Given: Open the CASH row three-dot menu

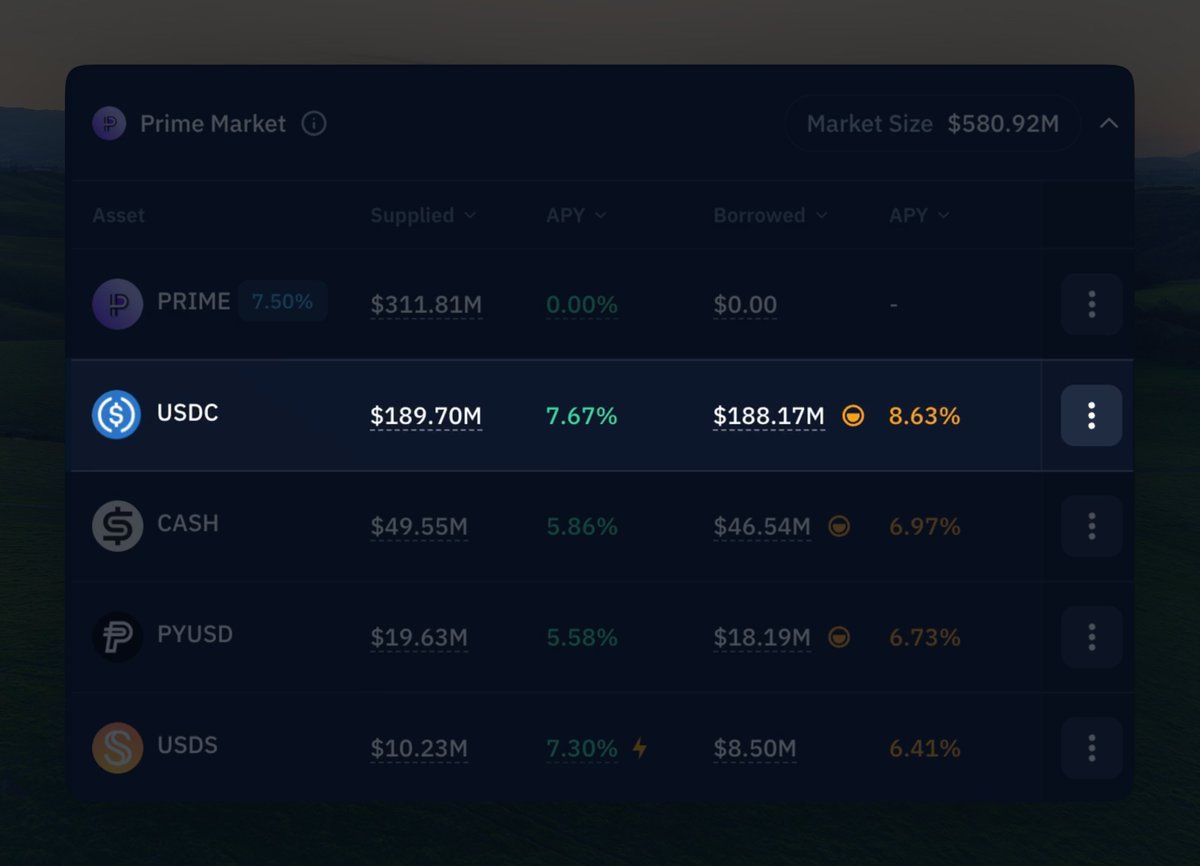Looking at the screenshot, I should click(1091, 526).
